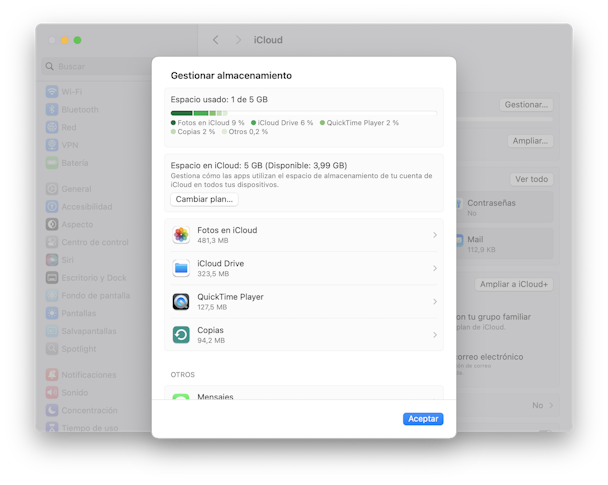Click the 127,5 MB size text

tap(212, 307)
